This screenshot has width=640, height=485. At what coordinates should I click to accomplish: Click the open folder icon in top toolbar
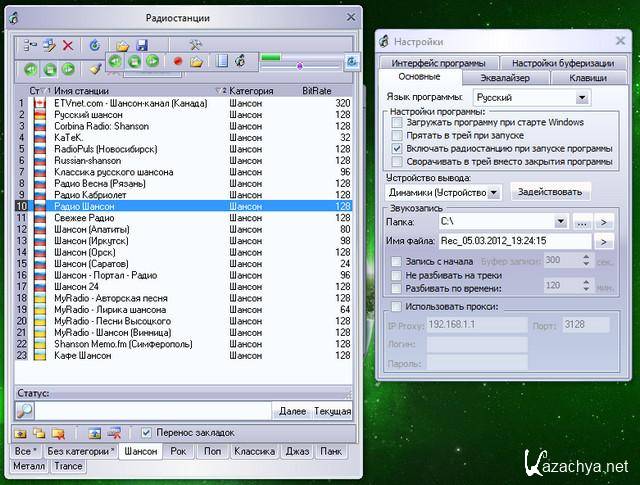coord(122,45)
